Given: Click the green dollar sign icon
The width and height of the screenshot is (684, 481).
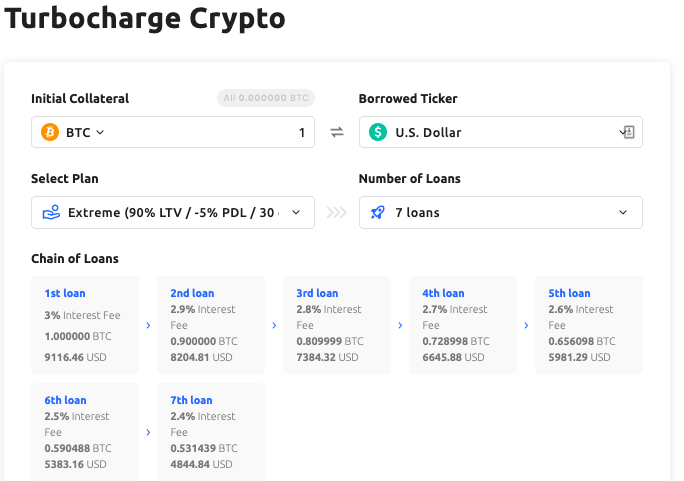Looking at the screenshot, I should pos(378,132).
